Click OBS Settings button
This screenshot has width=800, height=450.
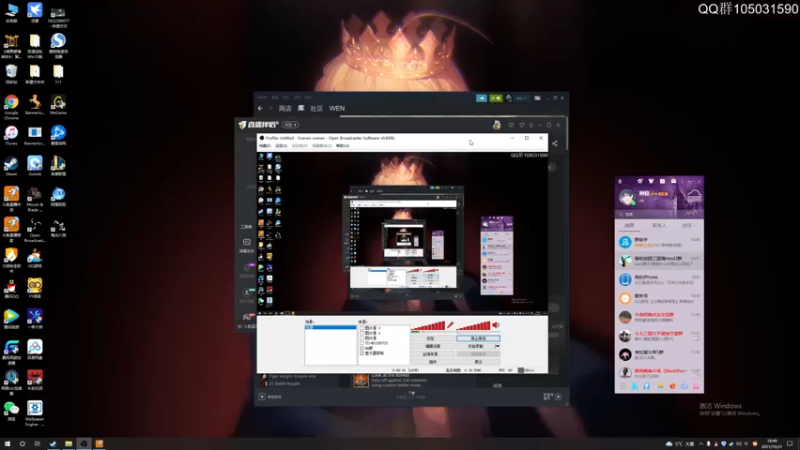point(431,338)
